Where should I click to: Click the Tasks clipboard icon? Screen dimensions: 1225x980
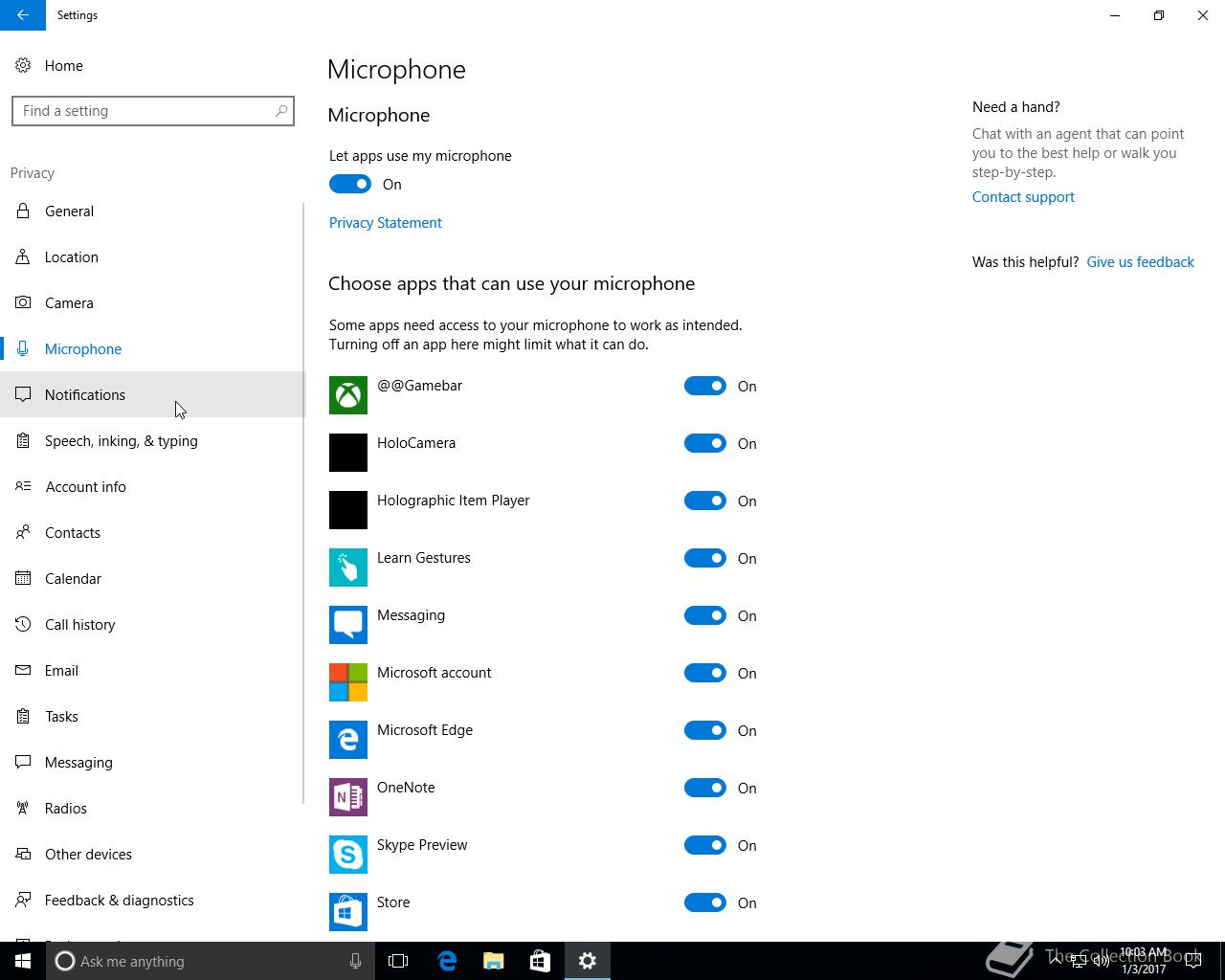pos(23,716)
